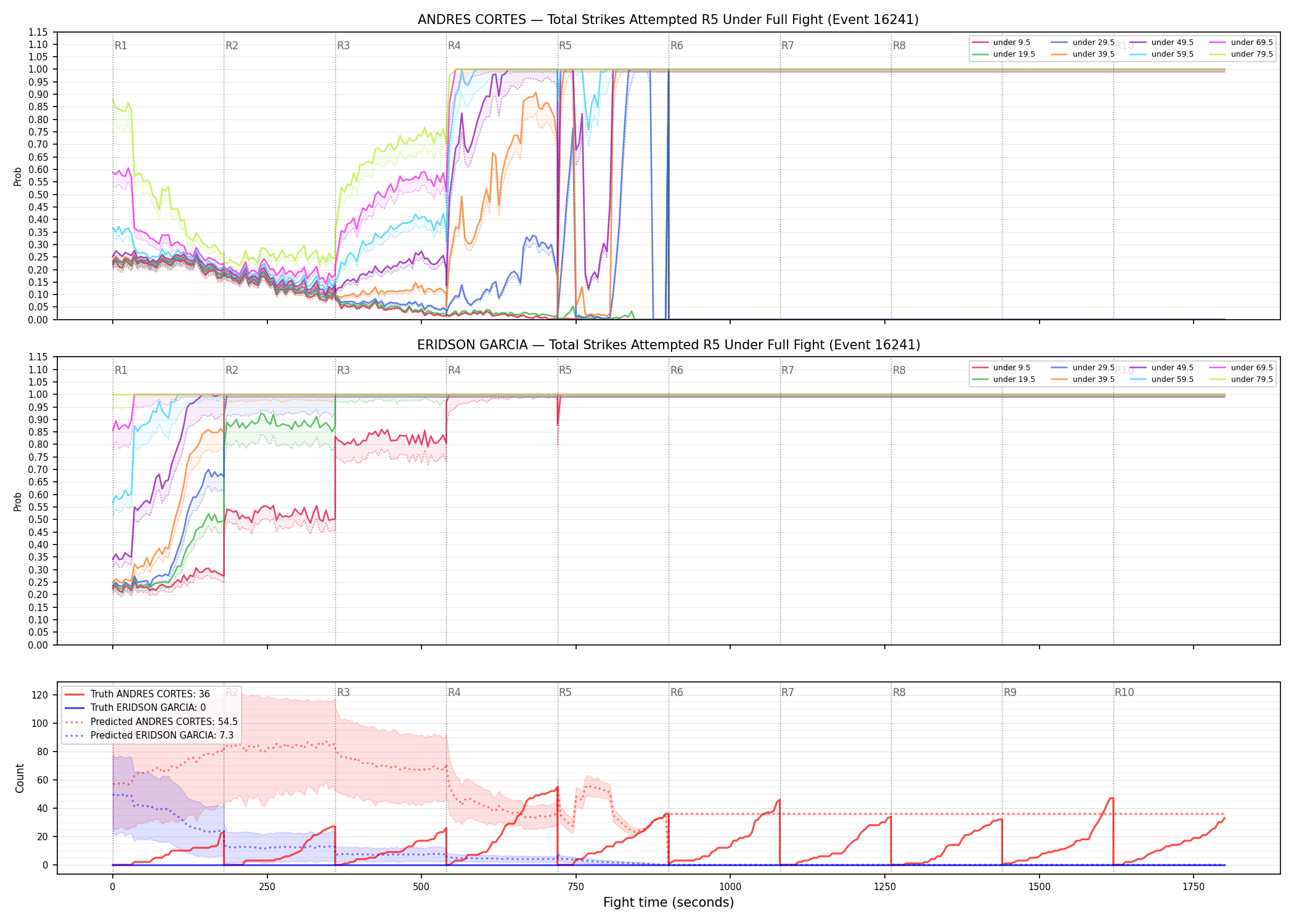Click the 'under 9.5' legend entry in top chart

[1001, 43]
